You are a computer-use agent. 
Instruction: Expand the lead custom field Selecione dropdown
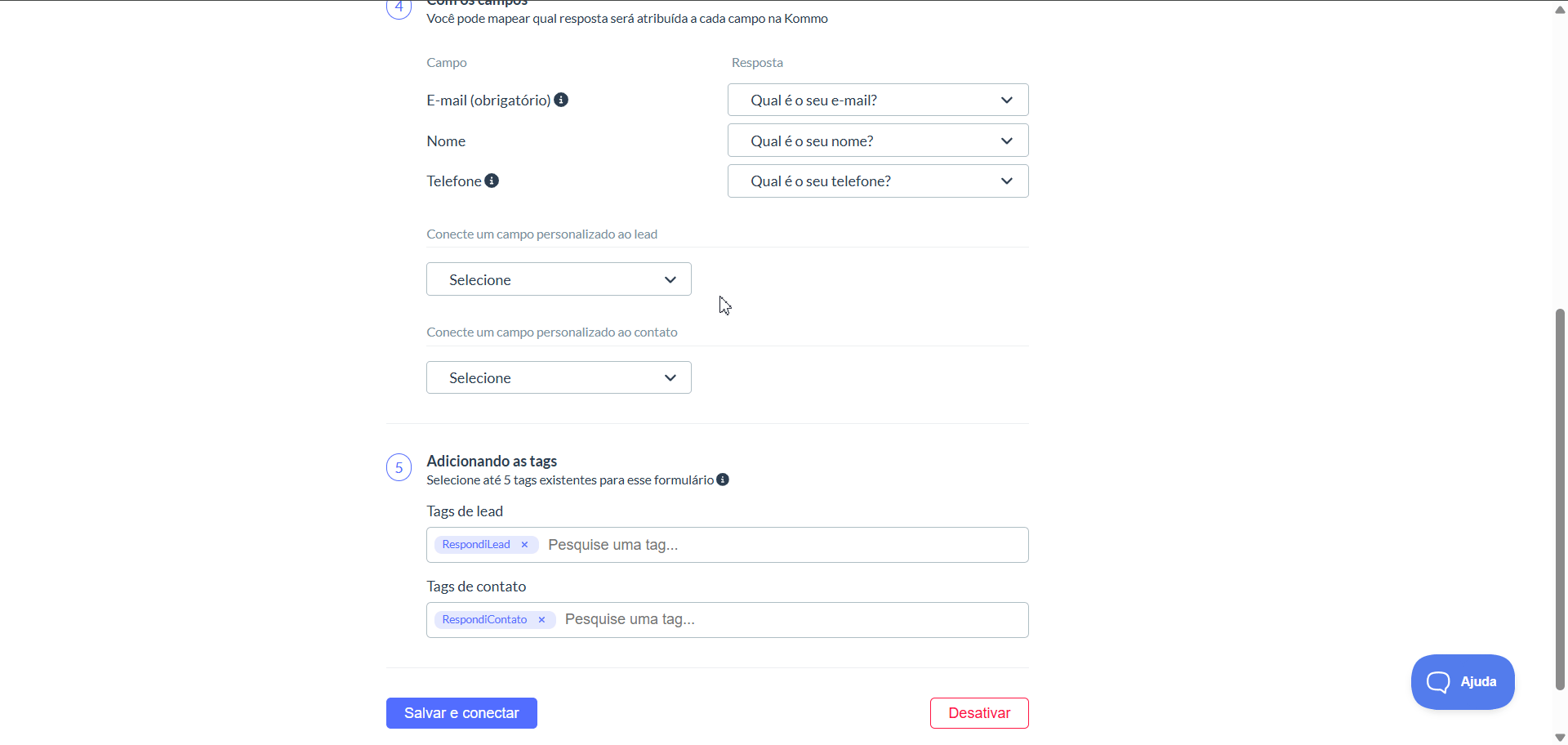(559, 279)
